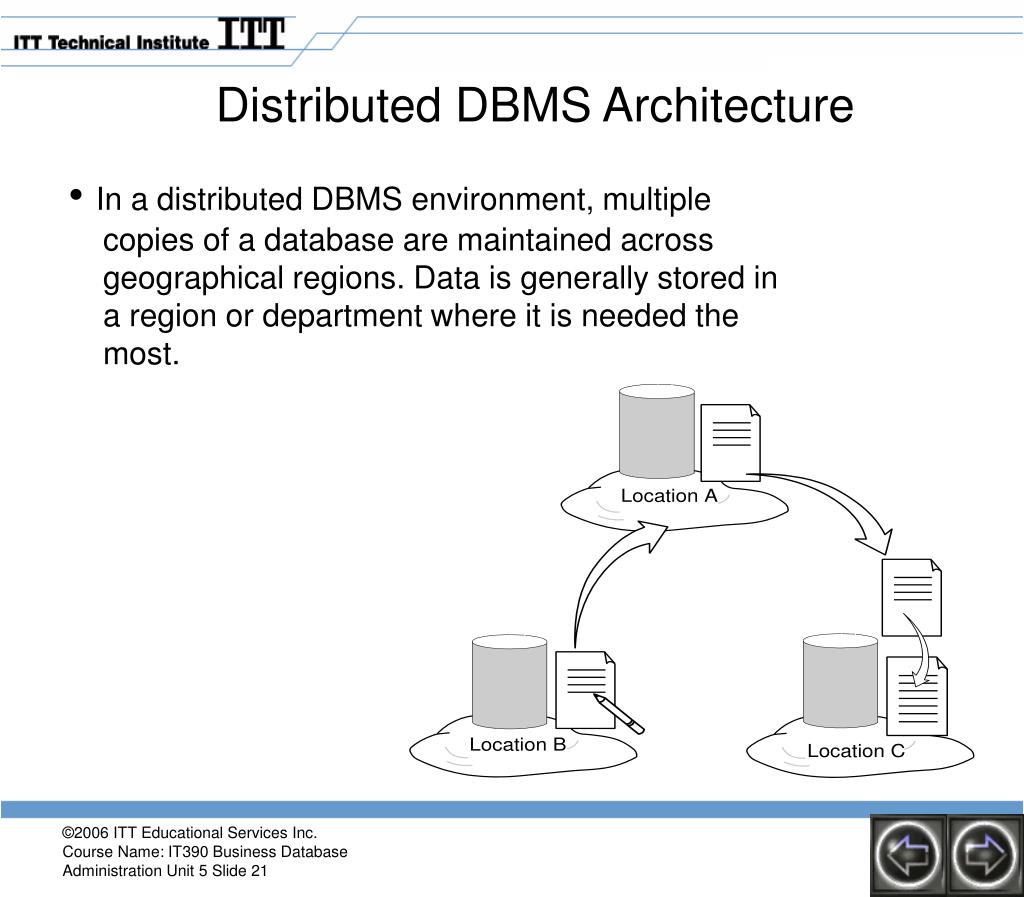Click the "Distributed DBMS Architecture" title
Viewport: 1024px width, 897px height.
click(535, 105)
